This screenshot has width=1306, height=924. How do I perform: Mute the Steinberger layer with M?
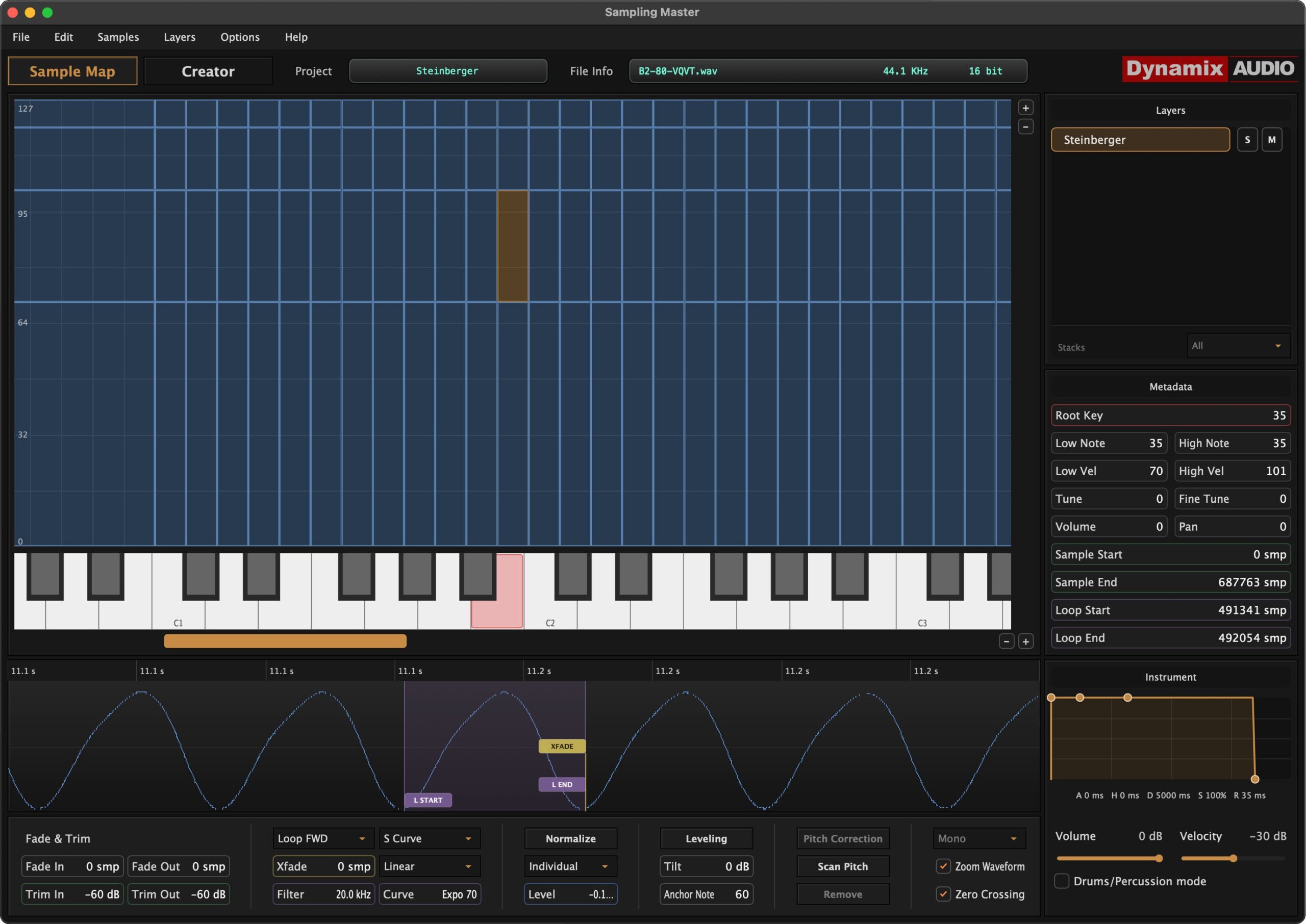click(x=1271, y=140)
